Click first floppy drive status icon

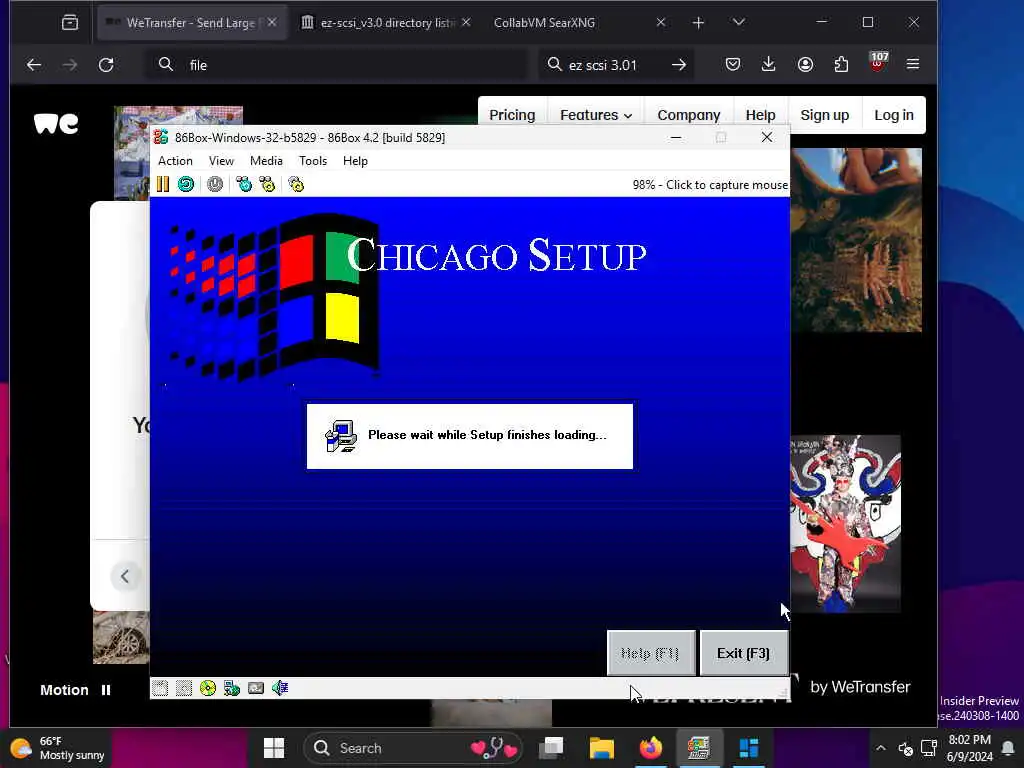click(x=160, y=688)
